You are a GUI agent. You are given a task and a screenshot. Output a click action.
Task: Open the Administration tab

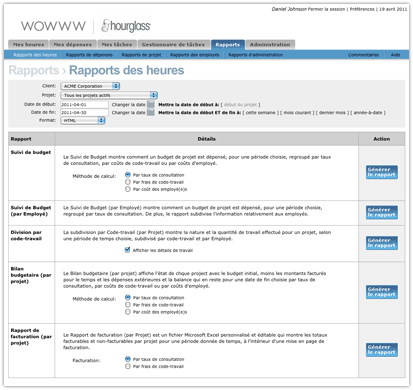(270, 44)
